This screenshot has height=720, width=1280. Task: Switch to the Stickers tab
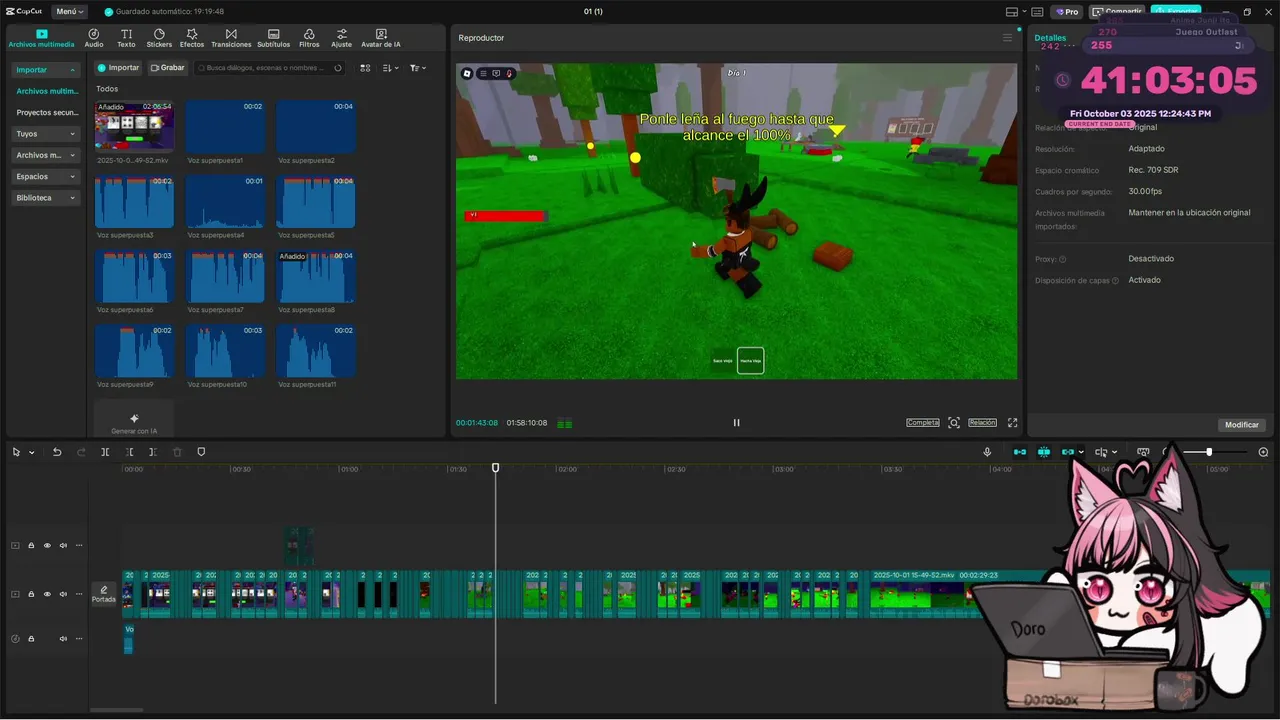(159, 38)
